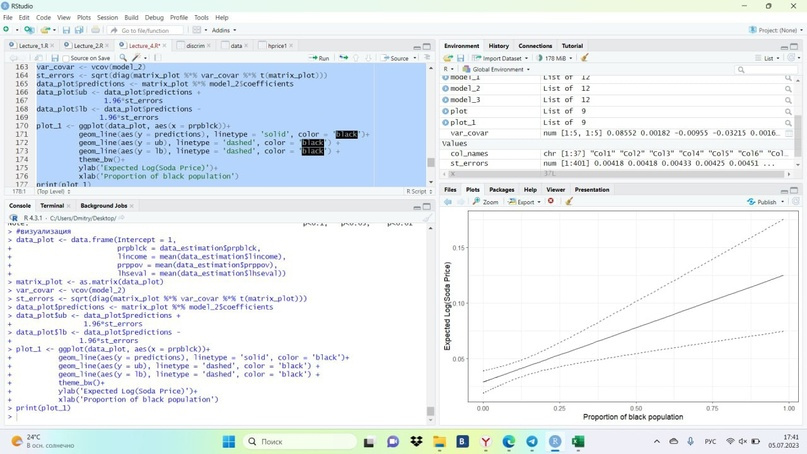The width and height of the screenshot is (807, 454).
Task: Inspect model_2 with its magnifier icon
Action: click(x=788, y=89)
